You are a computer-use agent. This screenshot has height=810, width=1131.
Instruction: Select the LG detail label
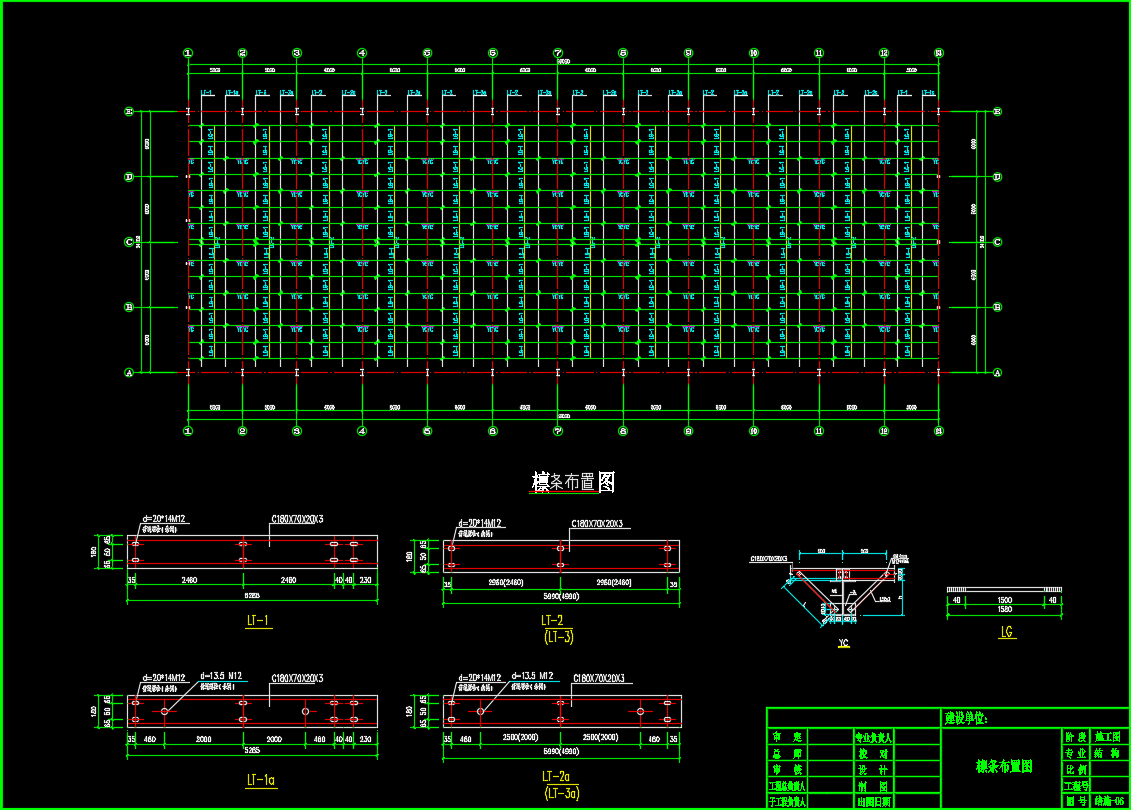pos(1007,631)
